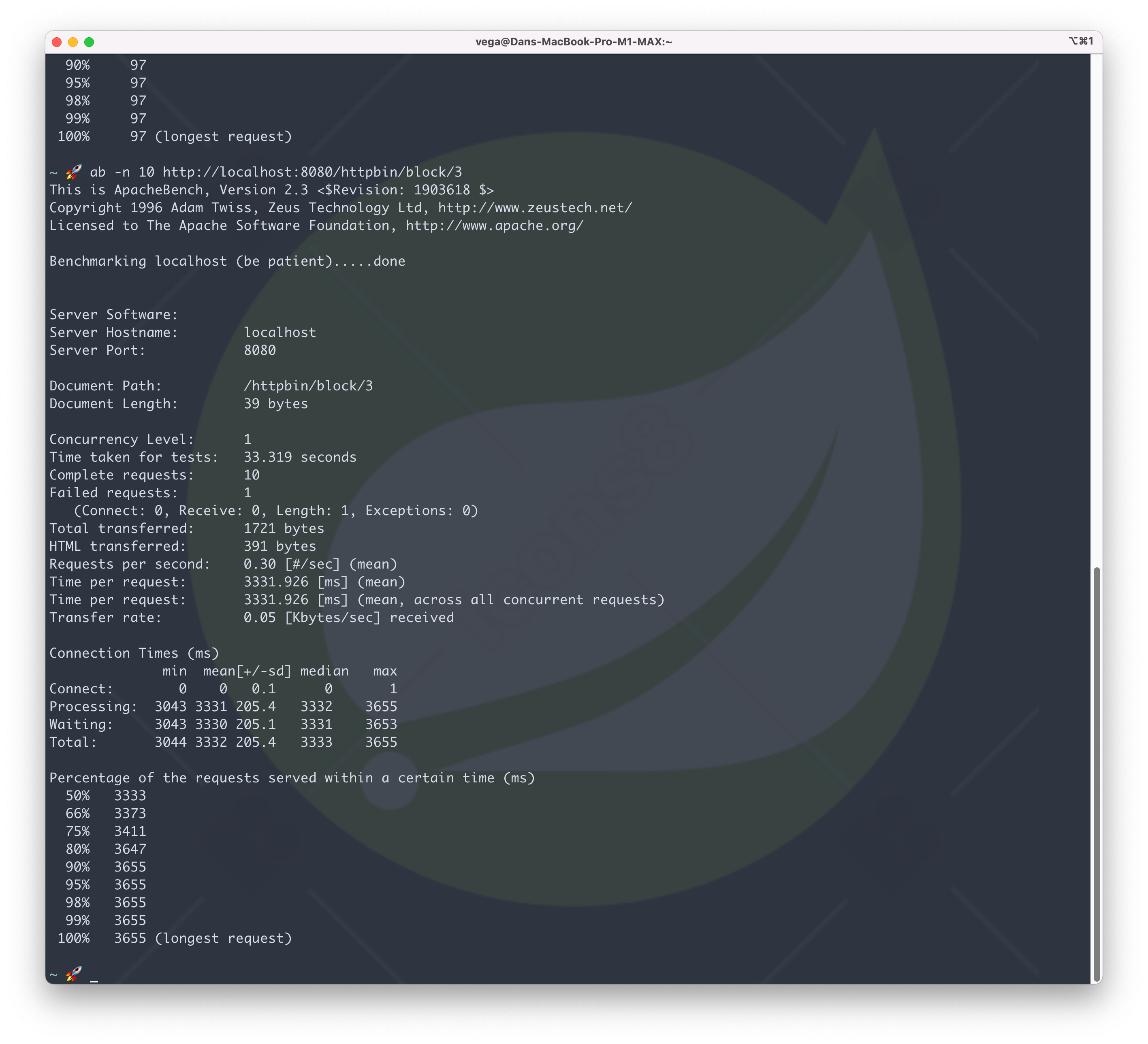Click the Waiting row max value 3653

[x=381, y=724]
